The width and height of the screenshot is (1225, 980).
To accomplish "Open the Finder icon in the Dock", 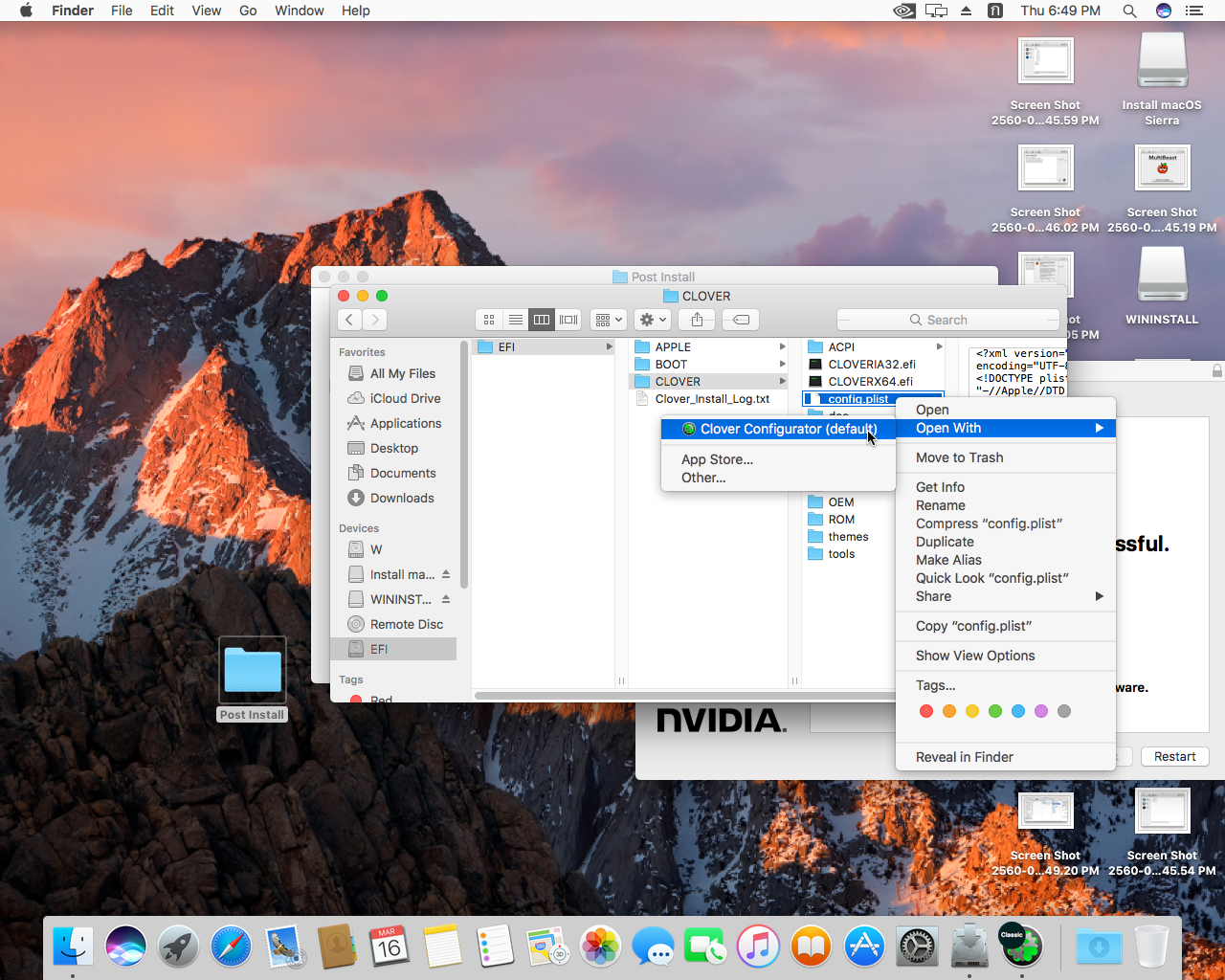I will tap(73, 947).
